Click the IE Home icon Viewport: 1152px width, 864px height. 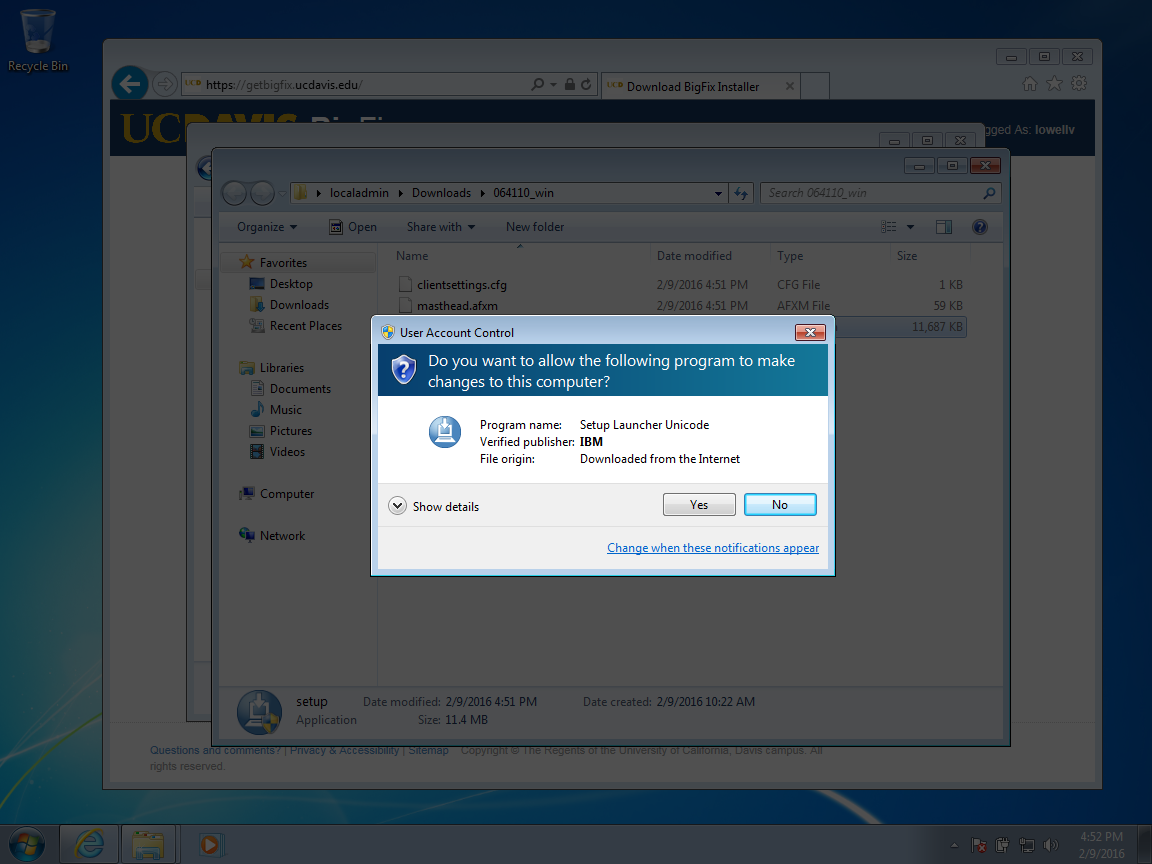[1029, 84]
